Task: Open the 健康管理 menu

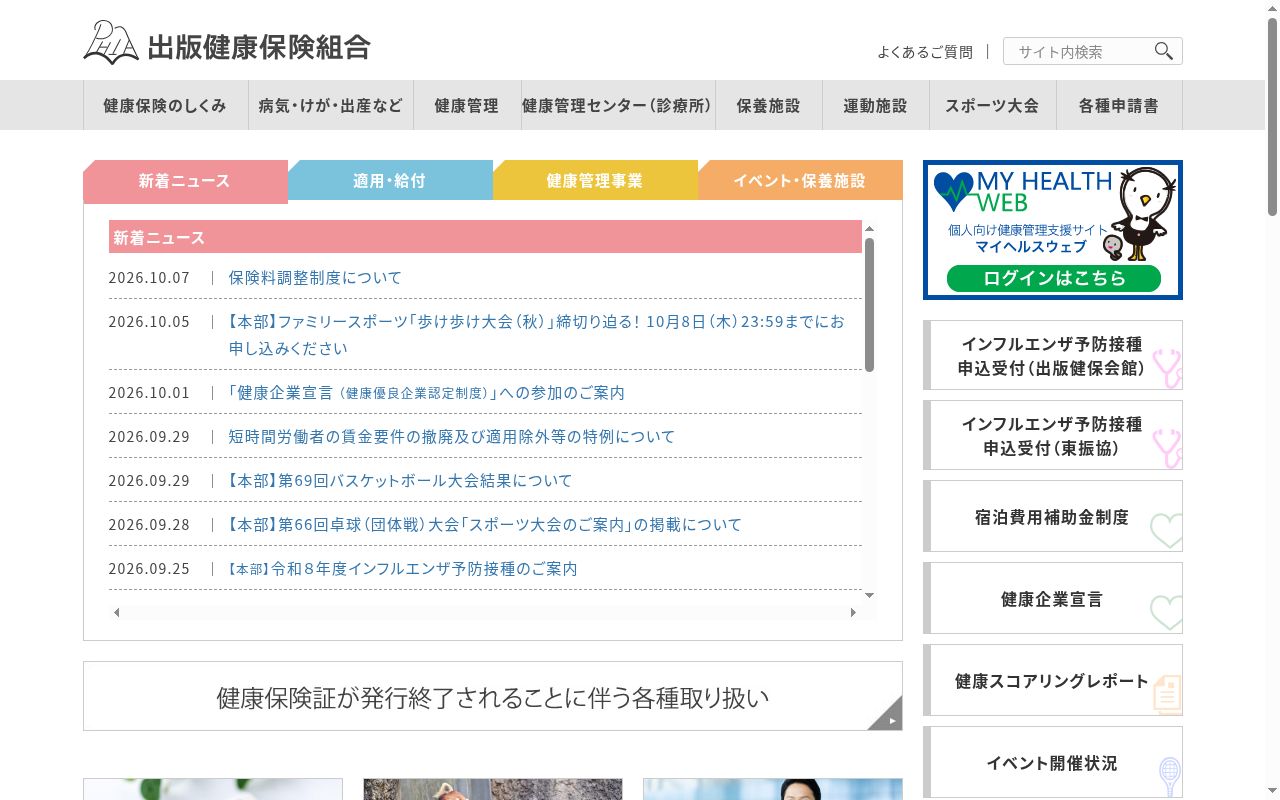Action: 466,105
